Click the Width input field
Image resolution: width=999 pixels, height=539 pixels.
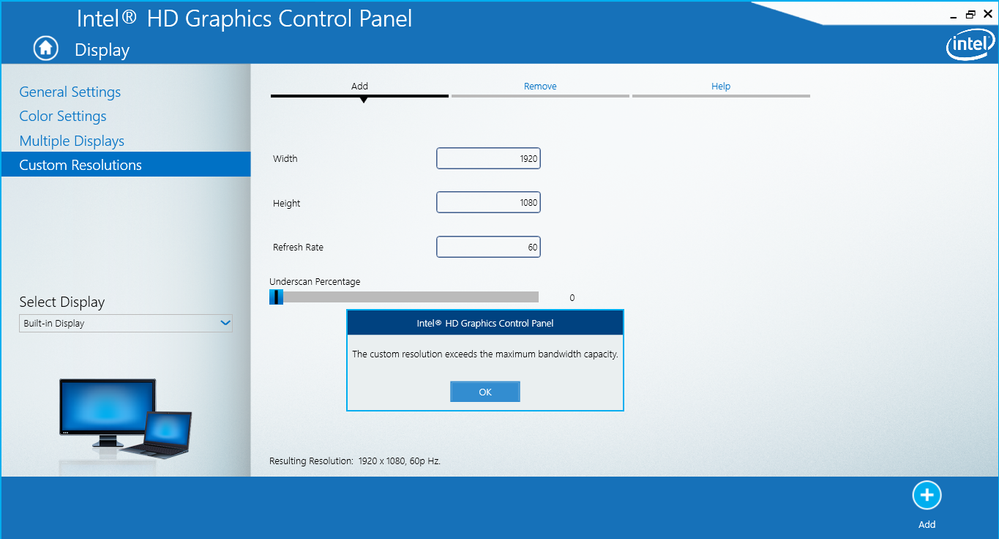488,159
